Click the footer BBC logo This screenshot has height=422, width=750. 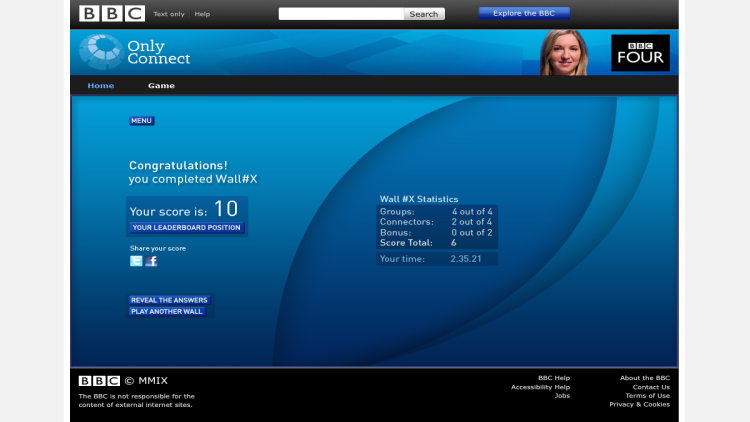(x=99, y=381)
